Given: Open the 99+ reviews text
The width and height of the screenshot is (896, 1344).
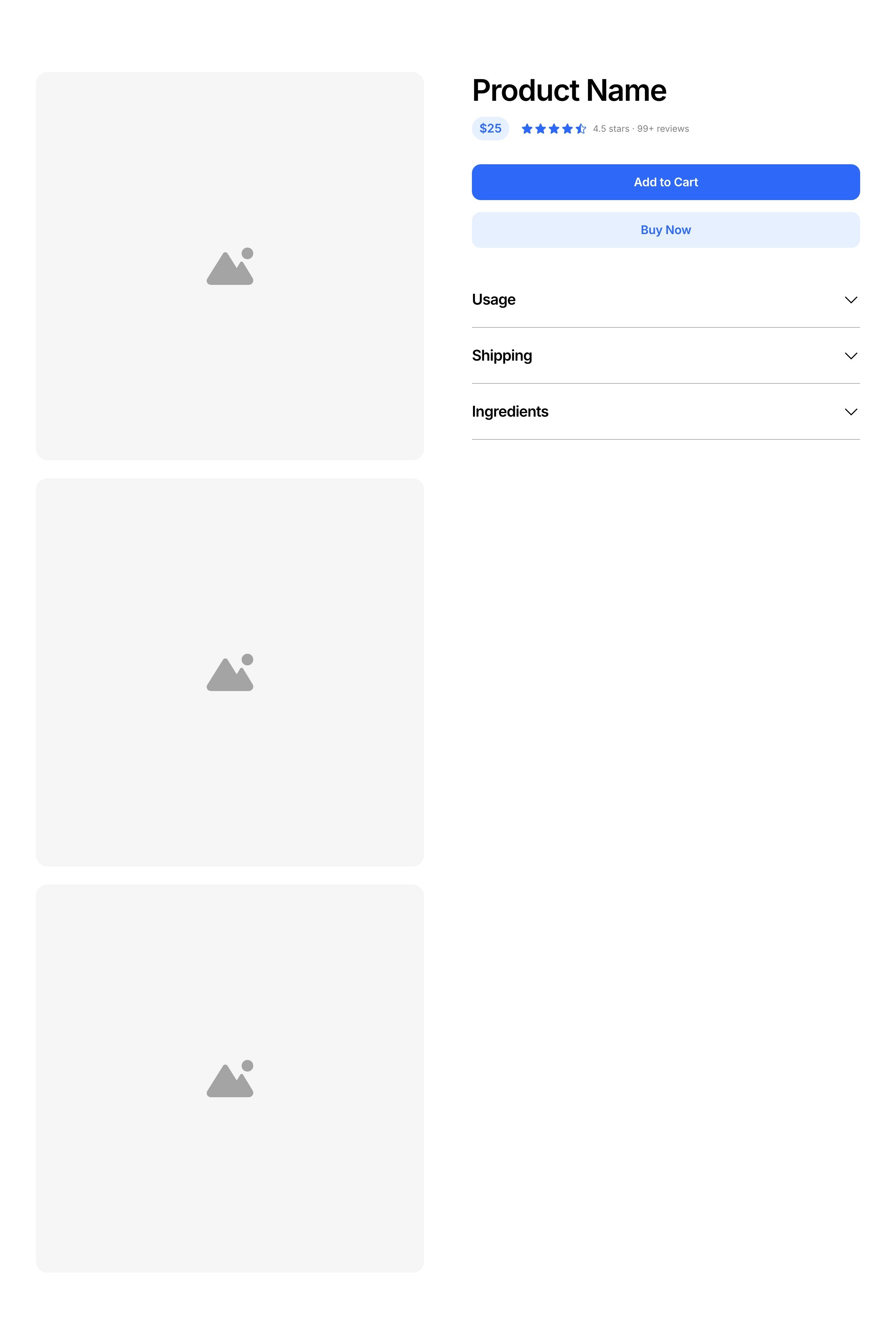Looking at the screenshot, I should pos(663,128).
